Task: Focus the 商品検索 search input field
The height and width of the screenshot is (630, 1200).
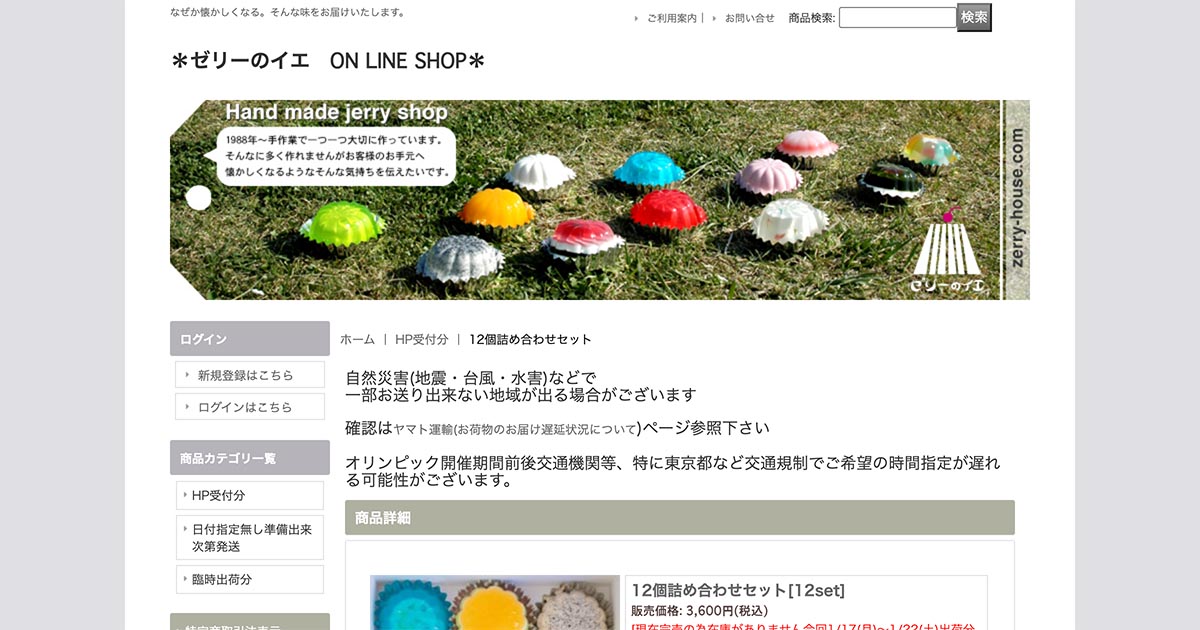Action: click(898, 18)
